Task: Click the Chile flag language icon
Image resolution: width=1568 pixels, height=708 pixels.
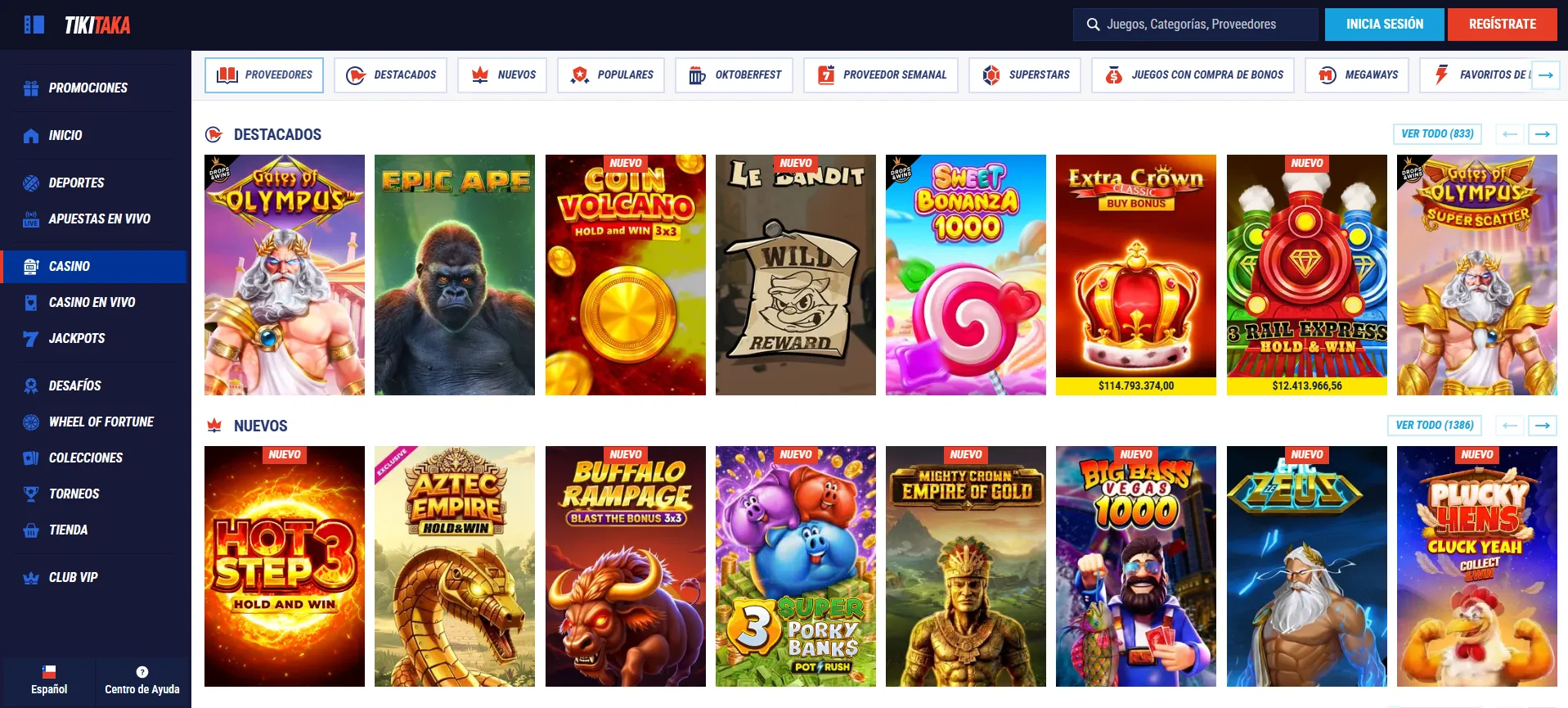Action: 49,672
